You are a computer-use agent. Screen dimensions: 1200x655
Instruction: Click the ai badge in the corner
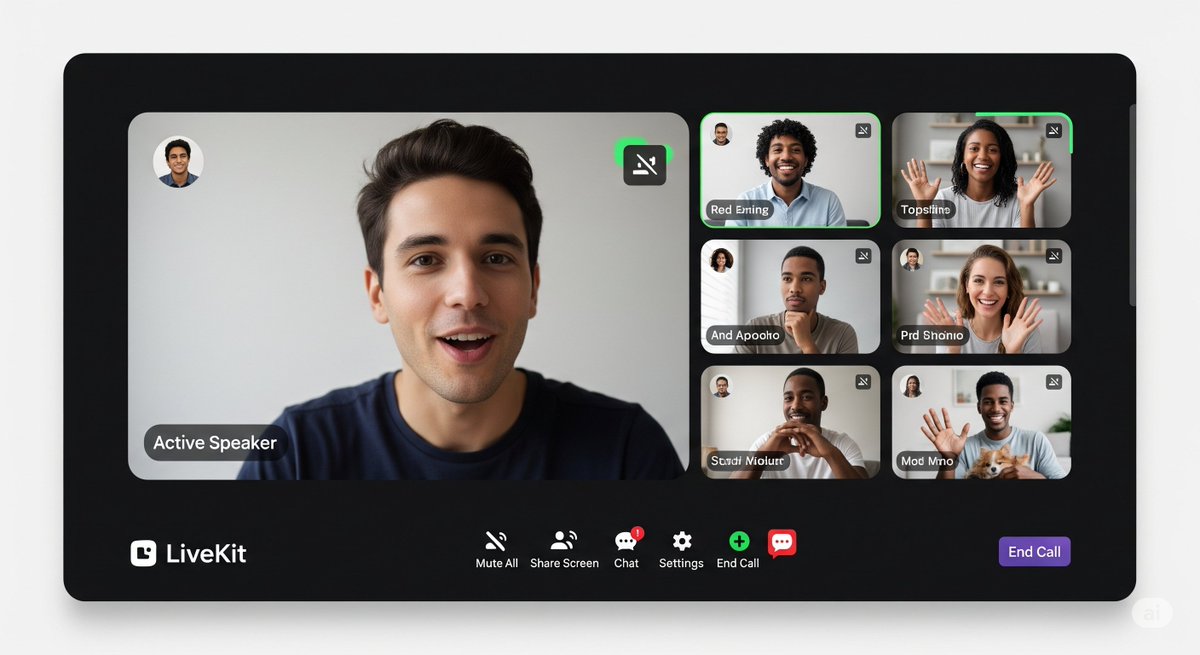(1153, 612)
